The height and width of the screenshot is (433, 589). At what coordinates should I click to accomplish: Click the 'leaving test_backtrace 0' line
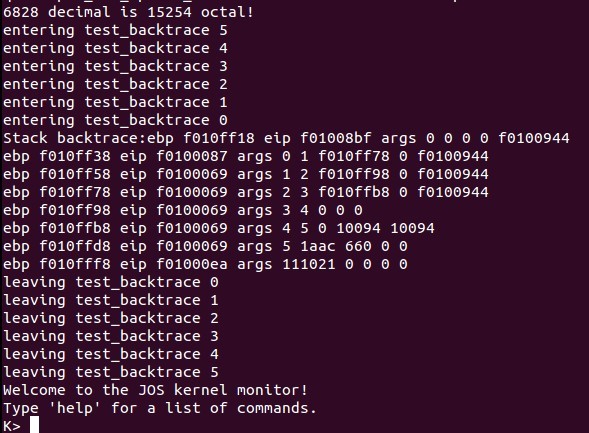click(111, 282)
